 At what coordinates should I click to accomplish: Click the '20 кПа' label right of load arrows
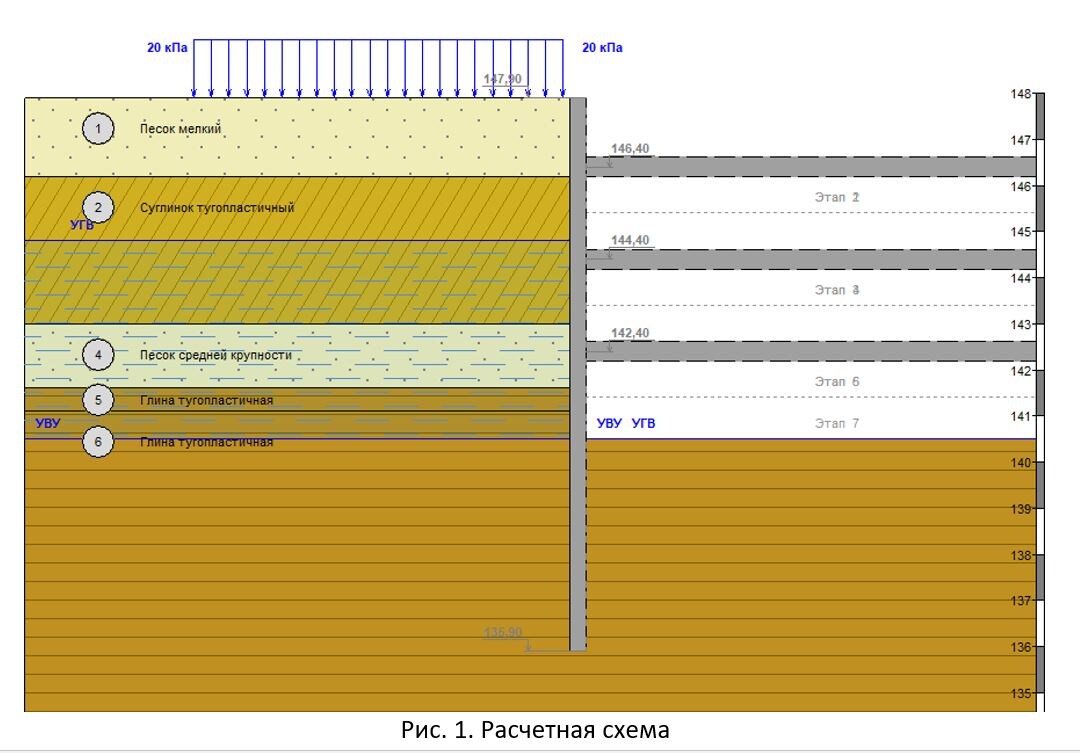pyautogui.click(x=602, y=48)
